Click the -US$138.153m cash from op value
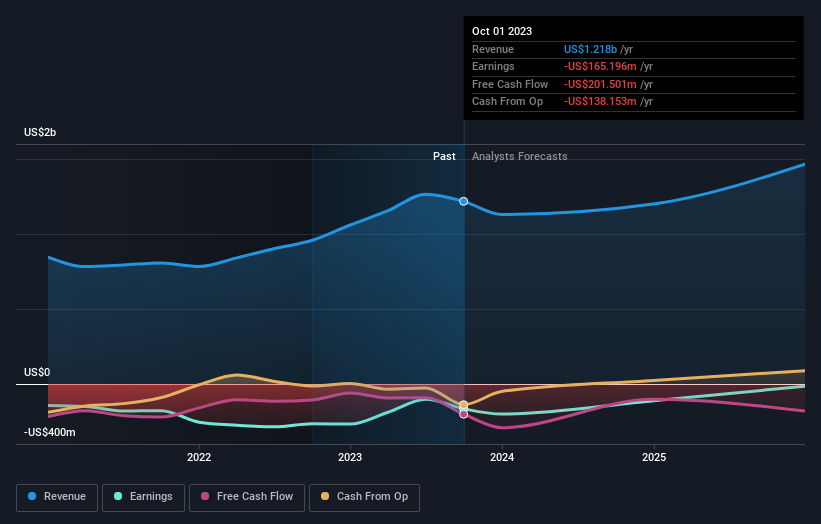Viewport: 821px width, 524px height. (x=600, y=102)
